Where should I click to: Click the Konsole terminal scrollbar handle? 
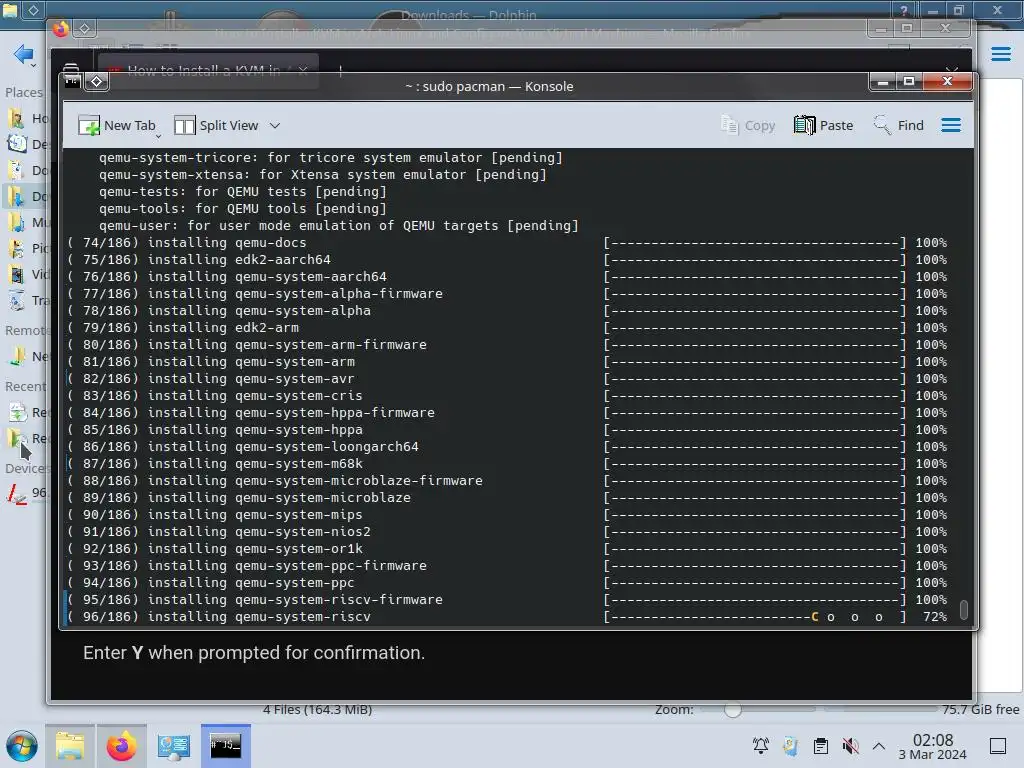tap(964, 609)
